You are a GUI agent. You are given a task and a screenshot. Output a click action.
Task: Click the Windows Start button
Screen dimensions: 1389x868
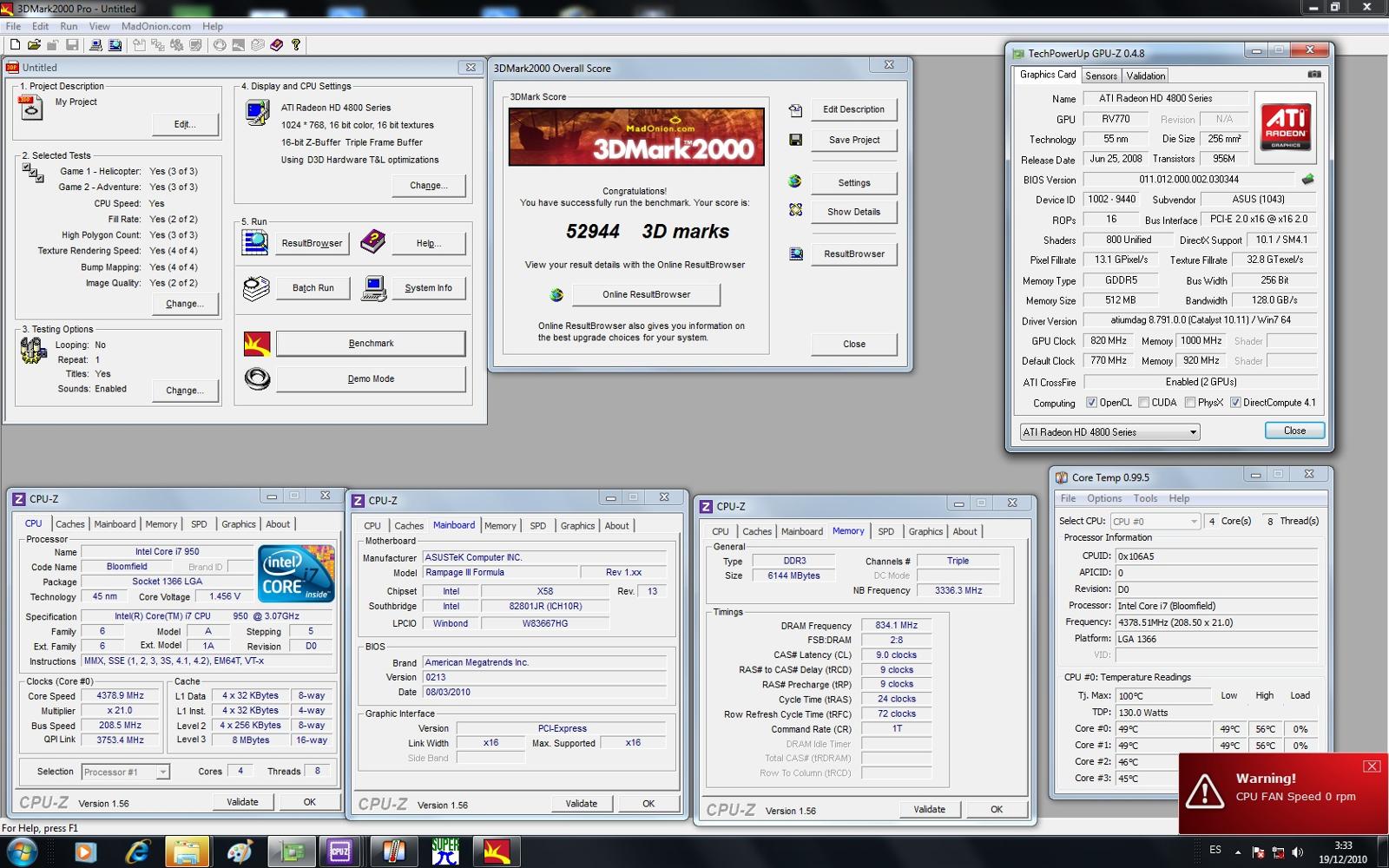(22, 852)
